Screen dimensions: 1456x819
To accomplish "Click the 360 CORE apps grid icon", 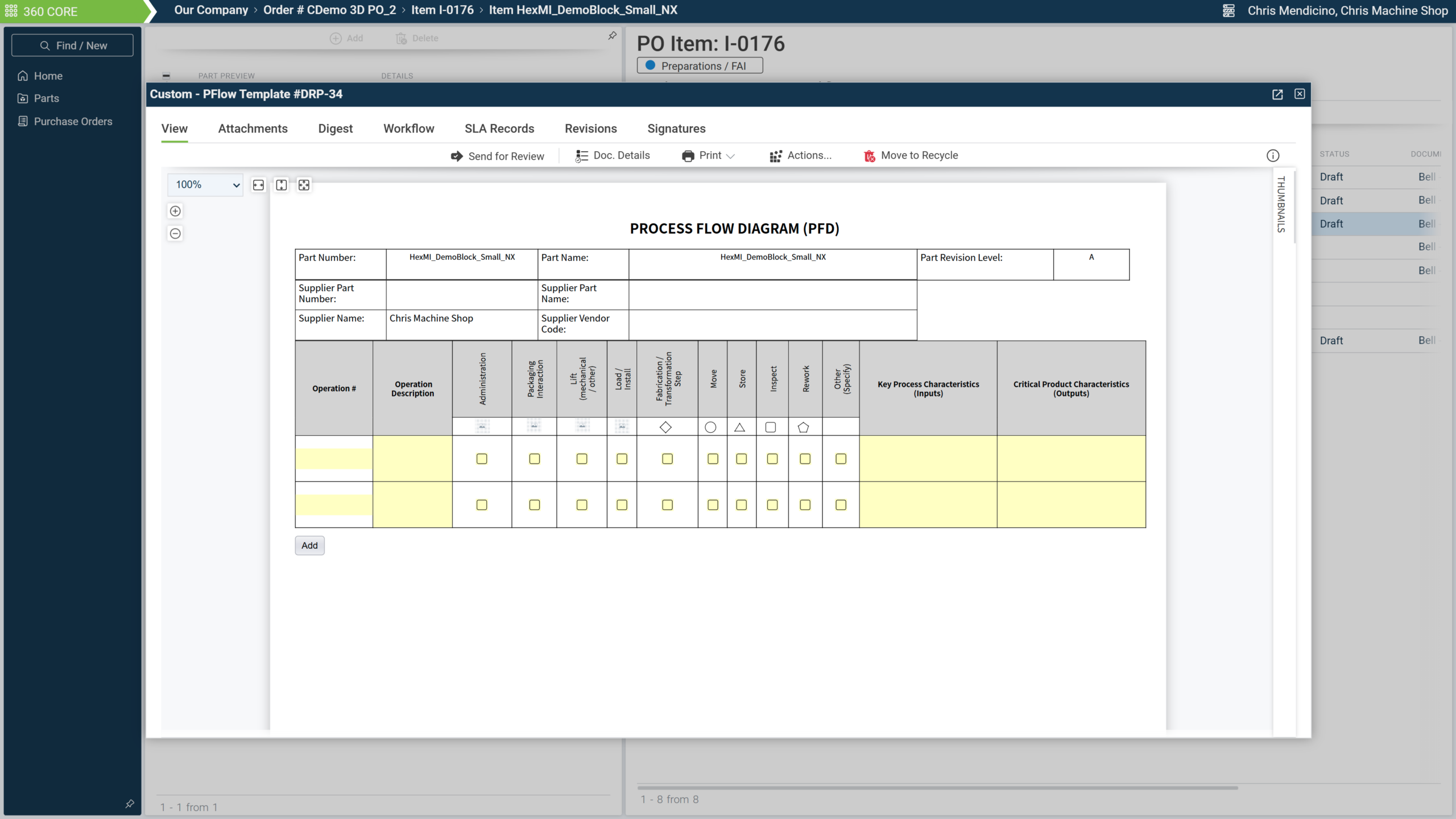I will pyautogui.click(x=11, y=11).
